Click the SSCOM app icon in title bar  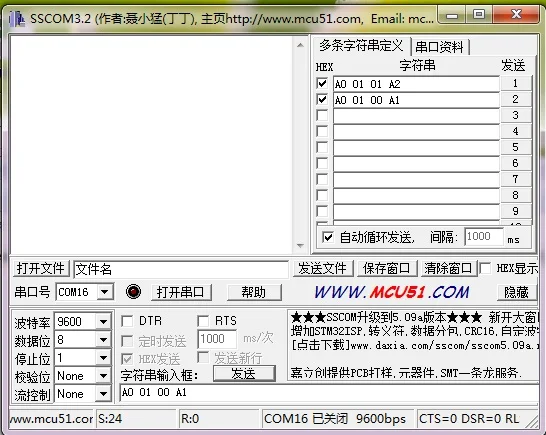tap(16, 19)
